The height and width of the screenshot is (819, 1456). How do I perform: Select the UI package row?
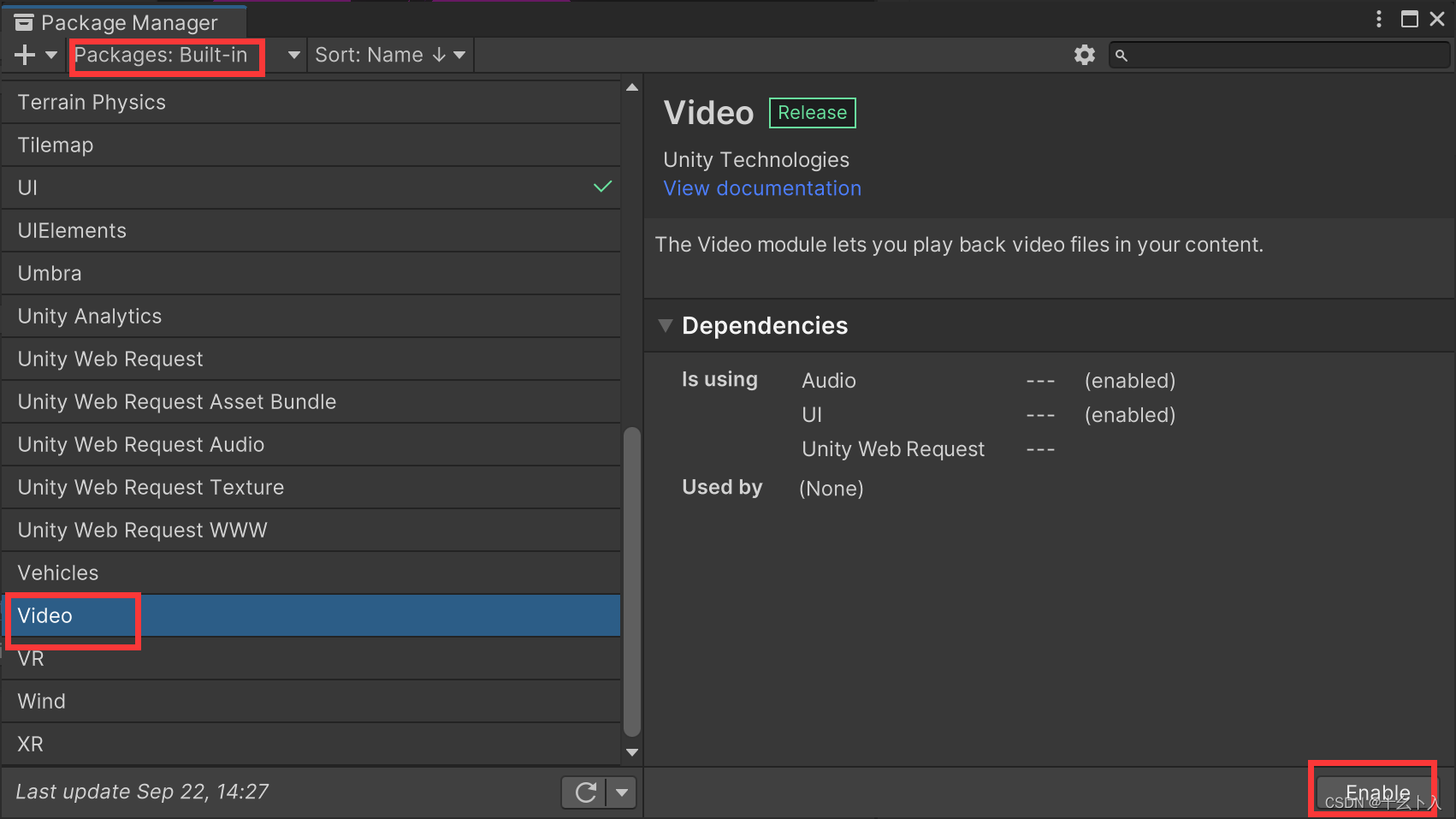coord(311,187)
